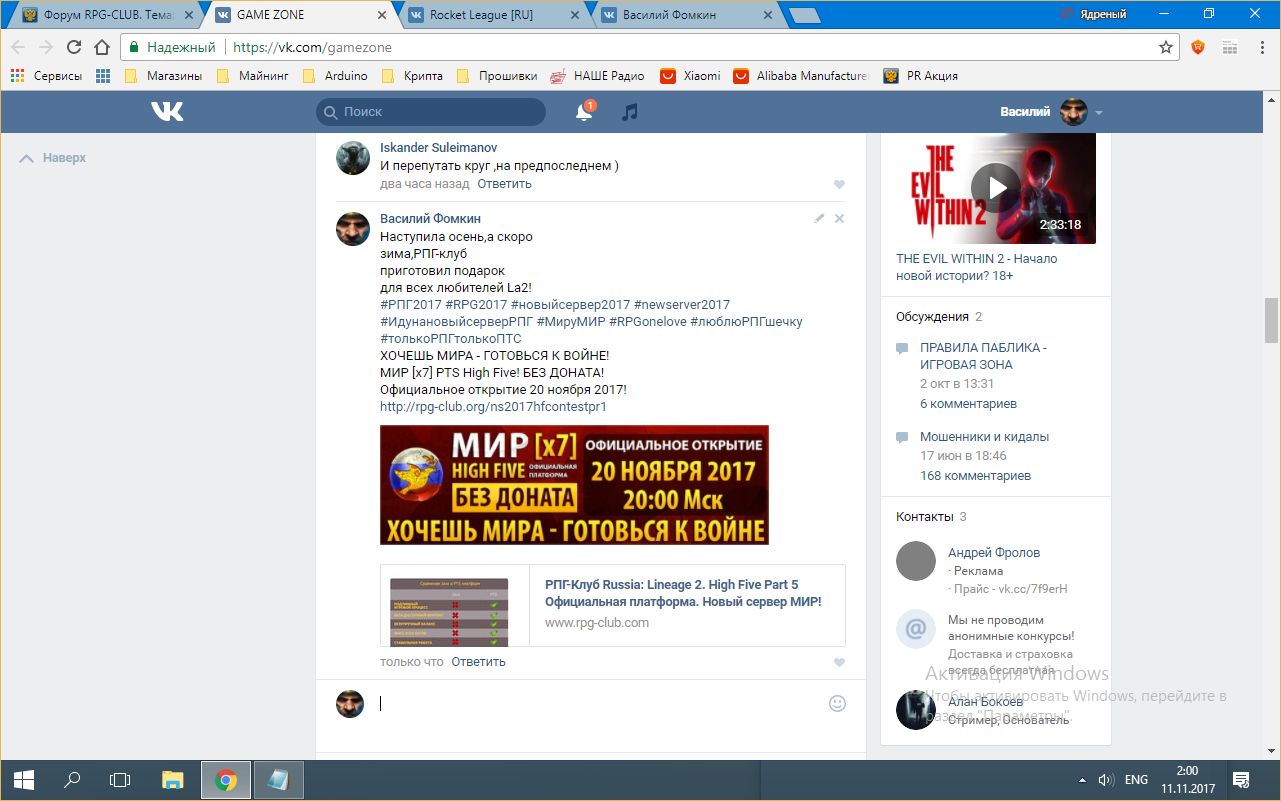Image resolution: width=1281 pixels, height=801 pixels.
Task: Click the comment text input box
Action: pyautogui.click(x=600, y=703)
